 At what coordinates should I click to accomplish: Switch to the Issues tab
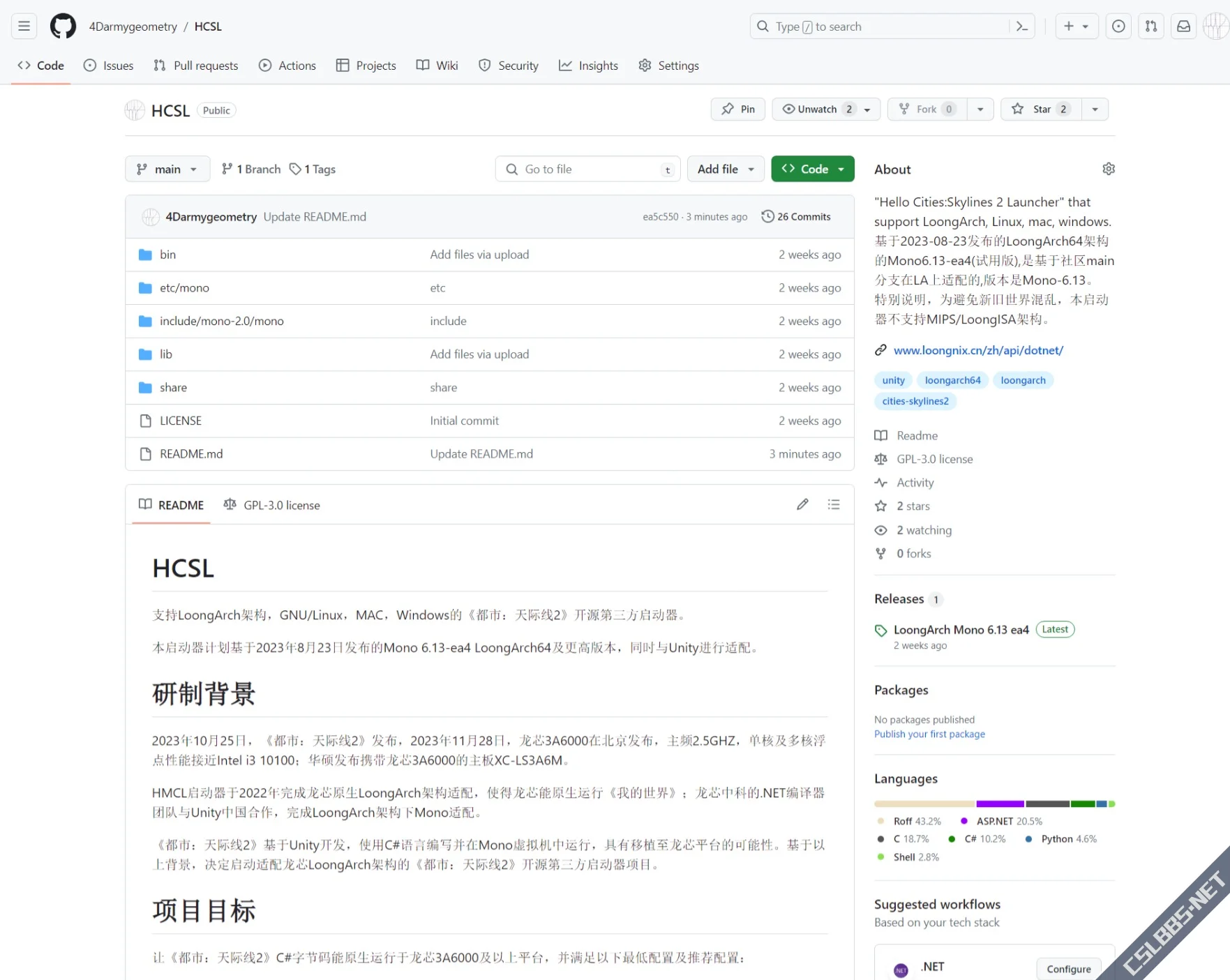pyautogui.click(x=109, y=66)
